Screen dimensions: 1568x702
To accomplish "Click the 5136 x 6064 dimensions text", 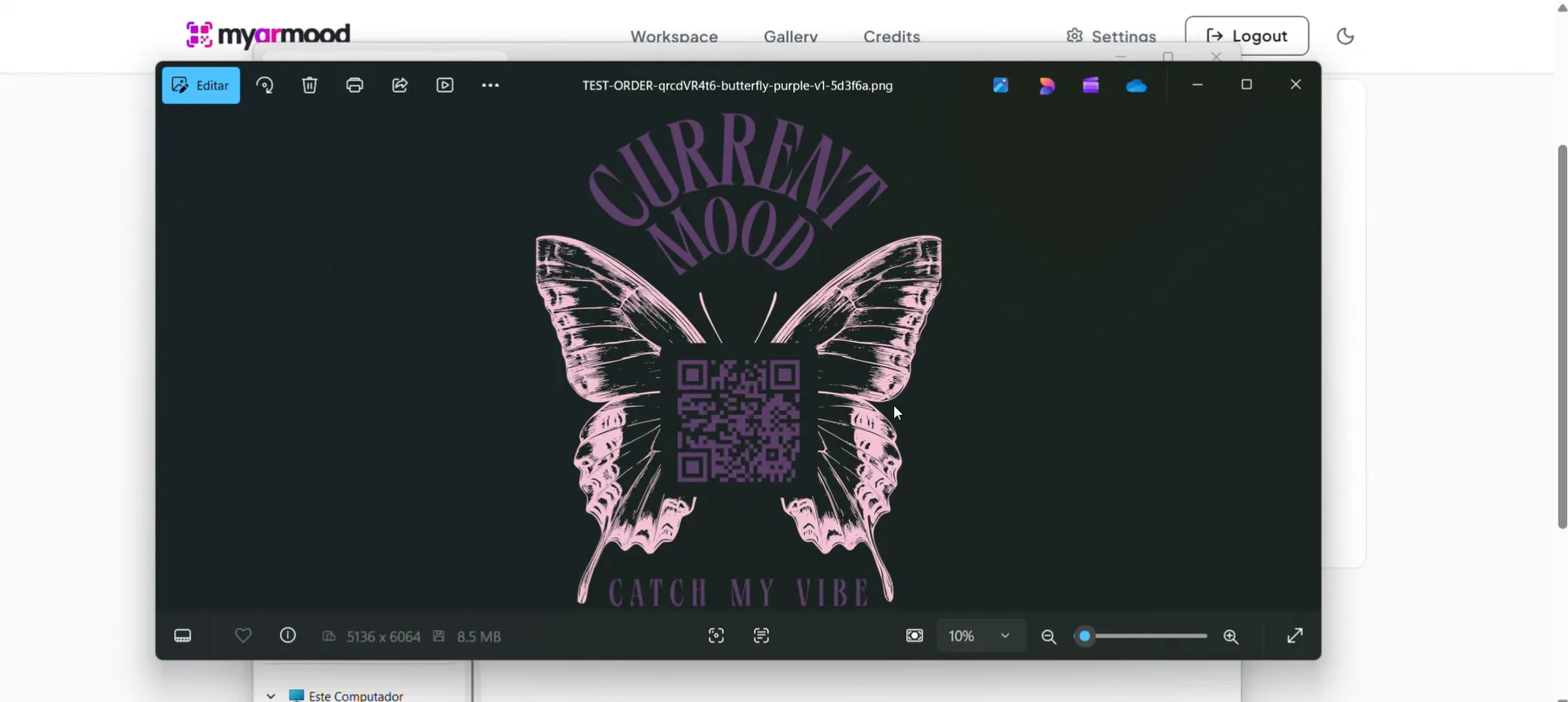I will coord(383,637).
